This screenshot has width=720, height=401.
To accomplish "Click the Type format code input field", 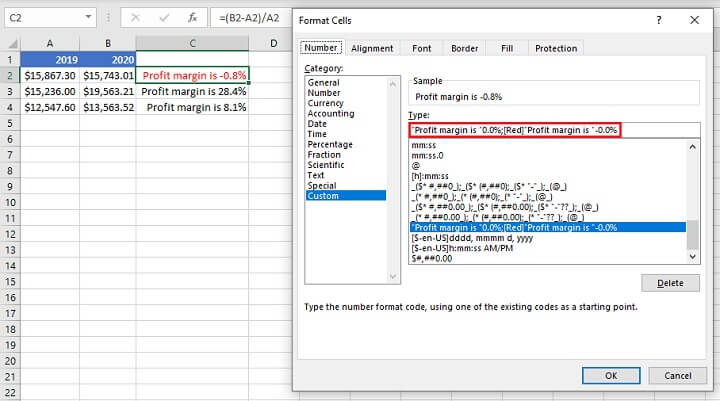I will (x=515, y=130).
